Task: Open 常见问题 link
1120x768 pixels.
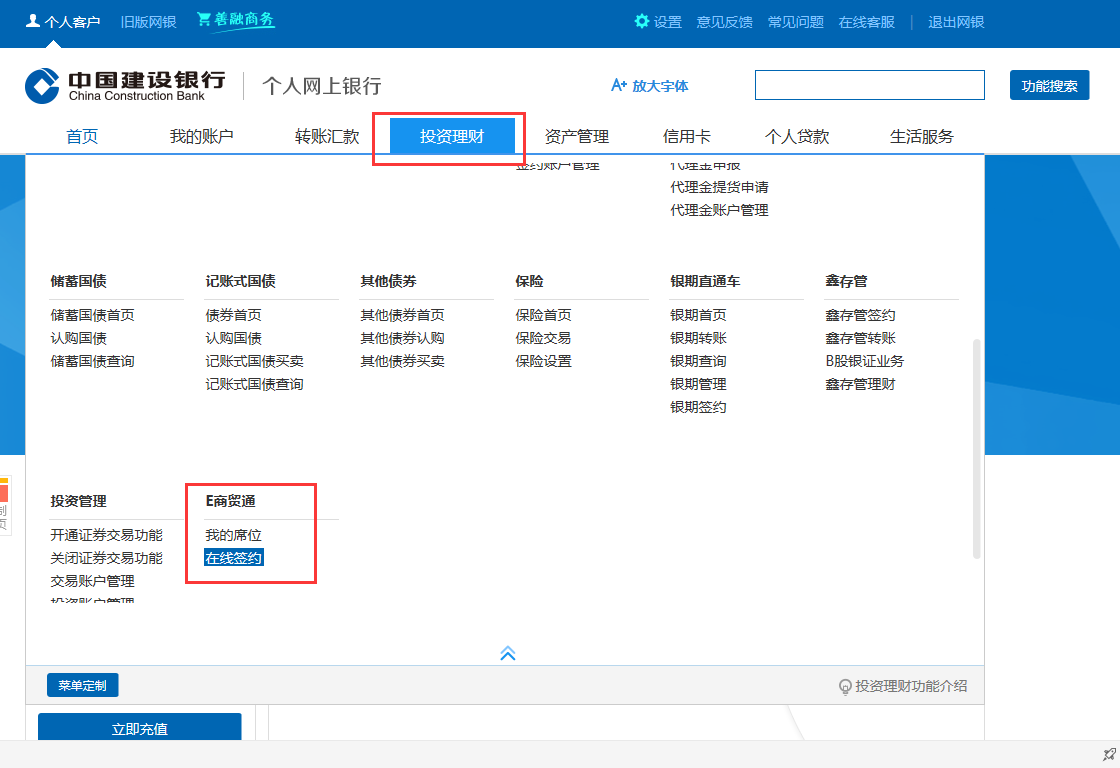Action: [796, 22]
